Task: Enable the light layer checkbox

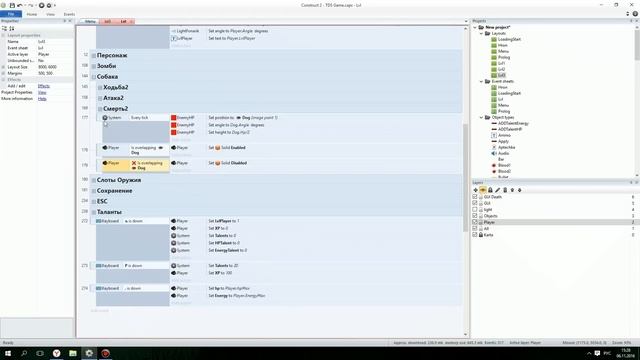Action: coord(475,209)
